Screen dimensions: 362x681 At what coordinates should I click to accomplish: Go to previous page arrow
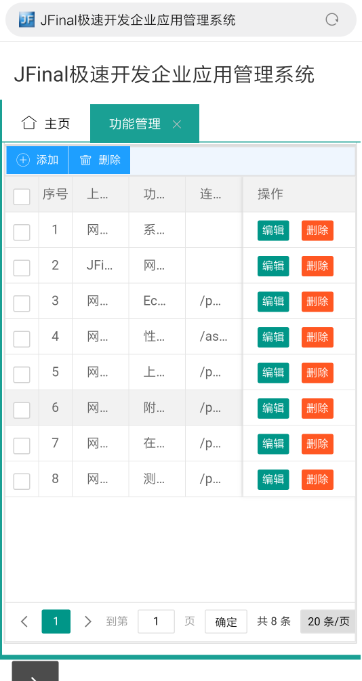tap(24, 621)
